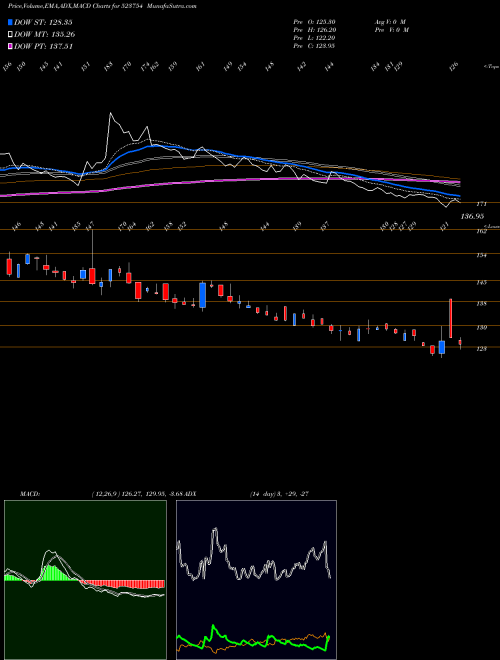The height and width of the screenshot is (660, 500).
Task: Click the 138 price axis label
Action: click(x=481, y=303)
